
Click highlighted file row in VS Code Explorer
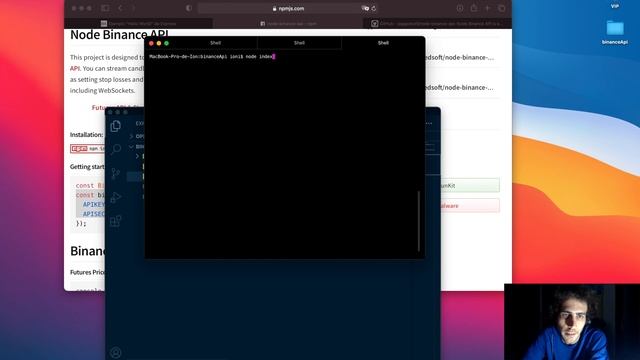pyautogui.click(x=136, y=176)
